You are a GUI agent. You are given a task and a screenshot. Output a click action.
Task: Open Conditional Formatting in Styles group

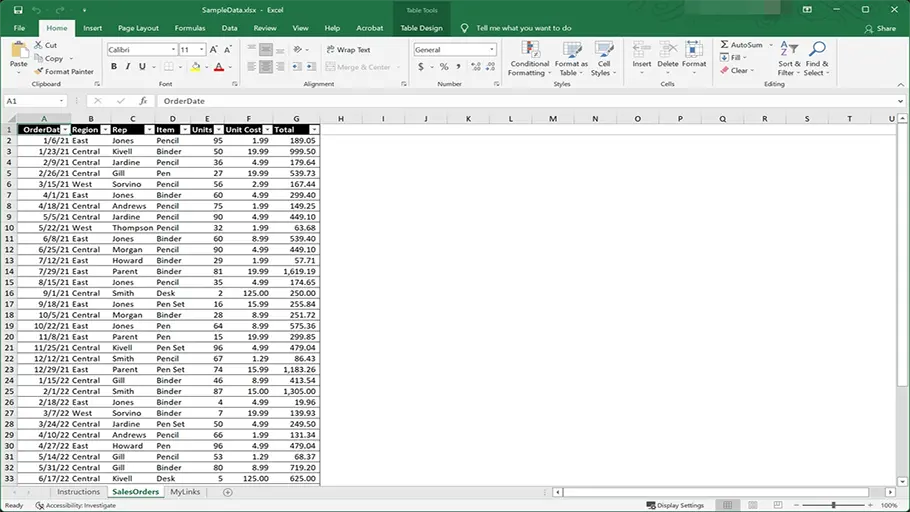pyautogui.click(x=529, y=60)
